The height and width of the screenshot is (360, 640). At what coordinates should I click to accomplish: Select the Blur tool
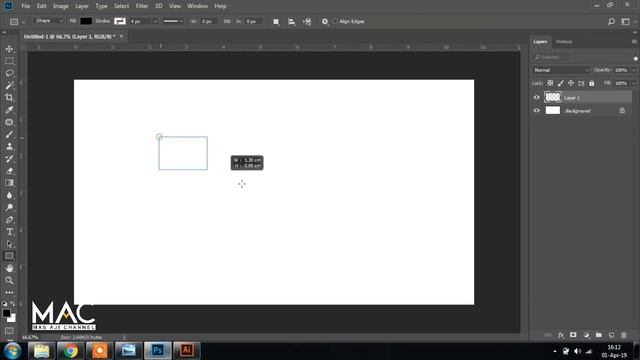[x=9, y=195]
